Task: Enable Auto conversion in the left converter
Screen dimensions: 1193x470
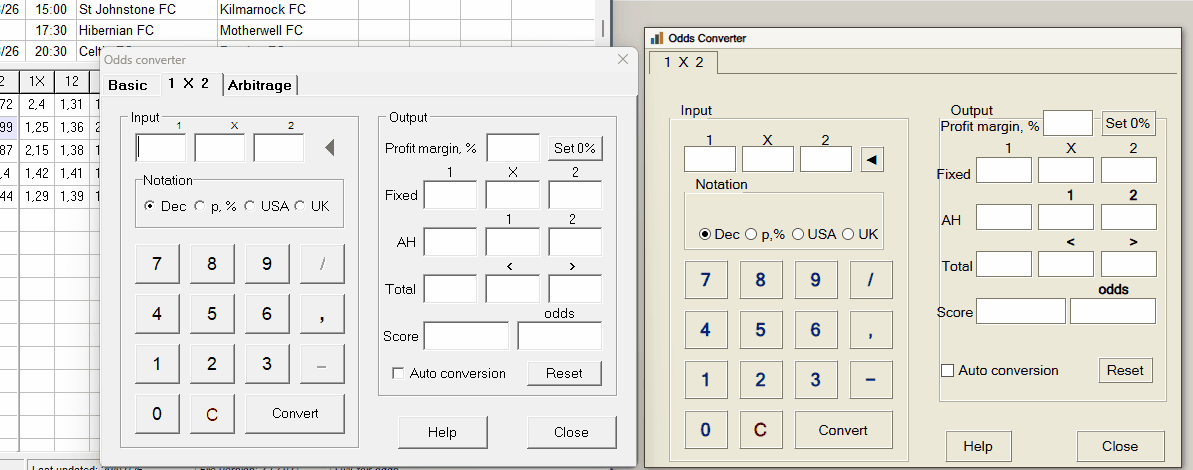Action: pyautogui.click(x=449, y=373)
